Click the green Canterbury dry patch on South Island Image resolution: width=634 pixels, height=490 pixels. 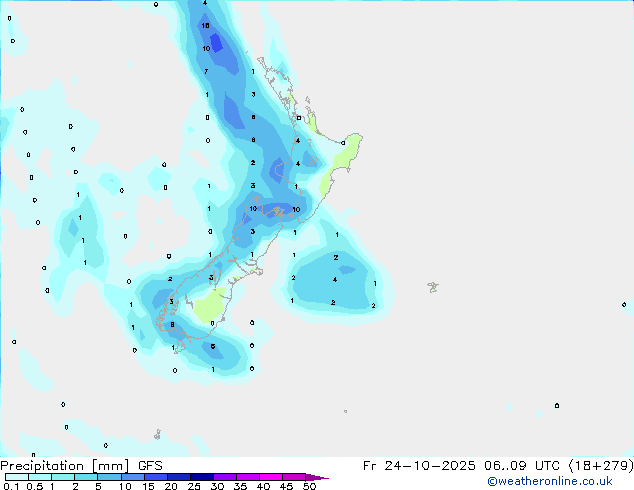click(x=209, y=306)
